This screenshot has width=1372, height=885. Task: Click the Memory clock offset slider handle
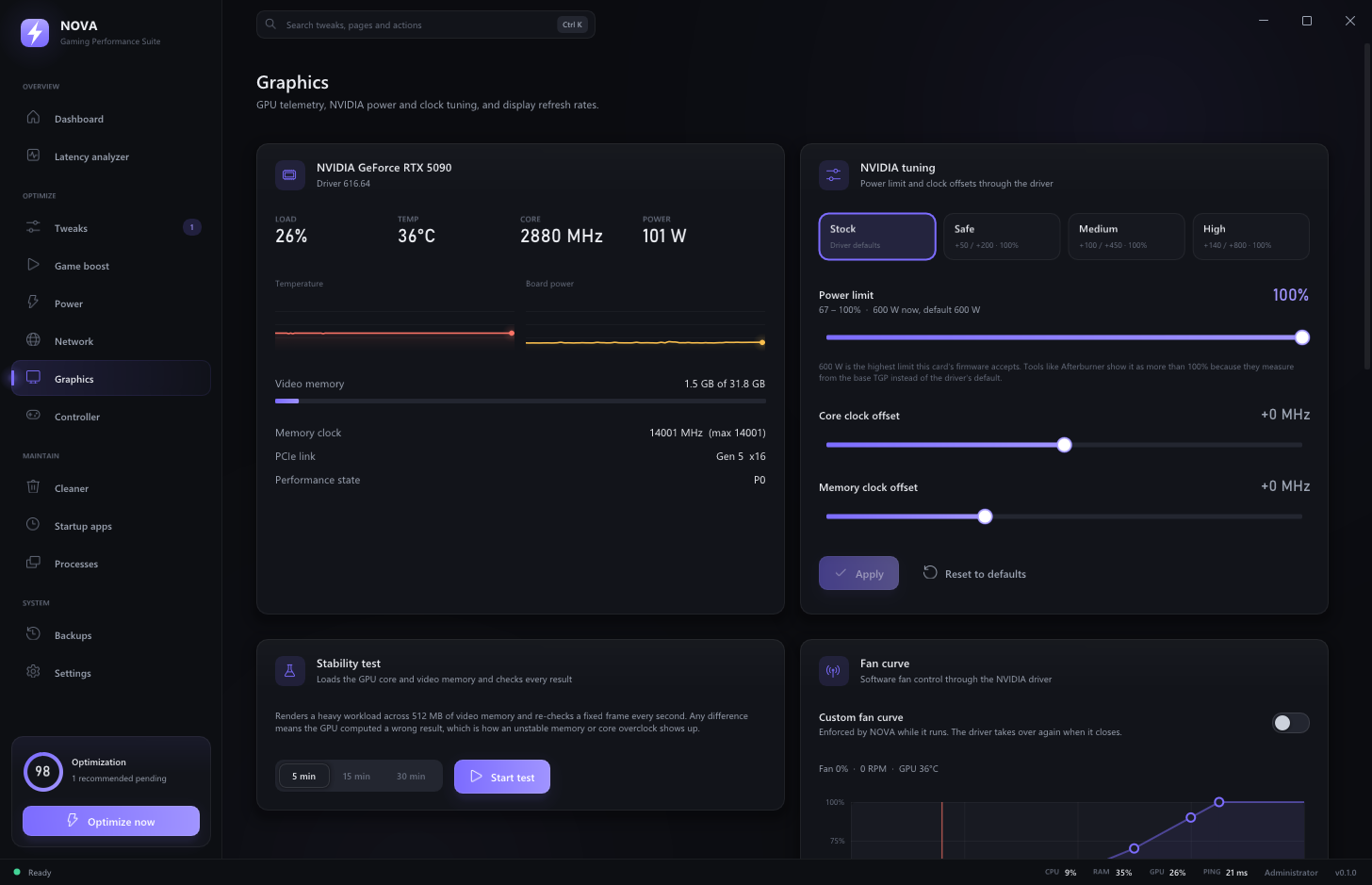tap(985, 516)
